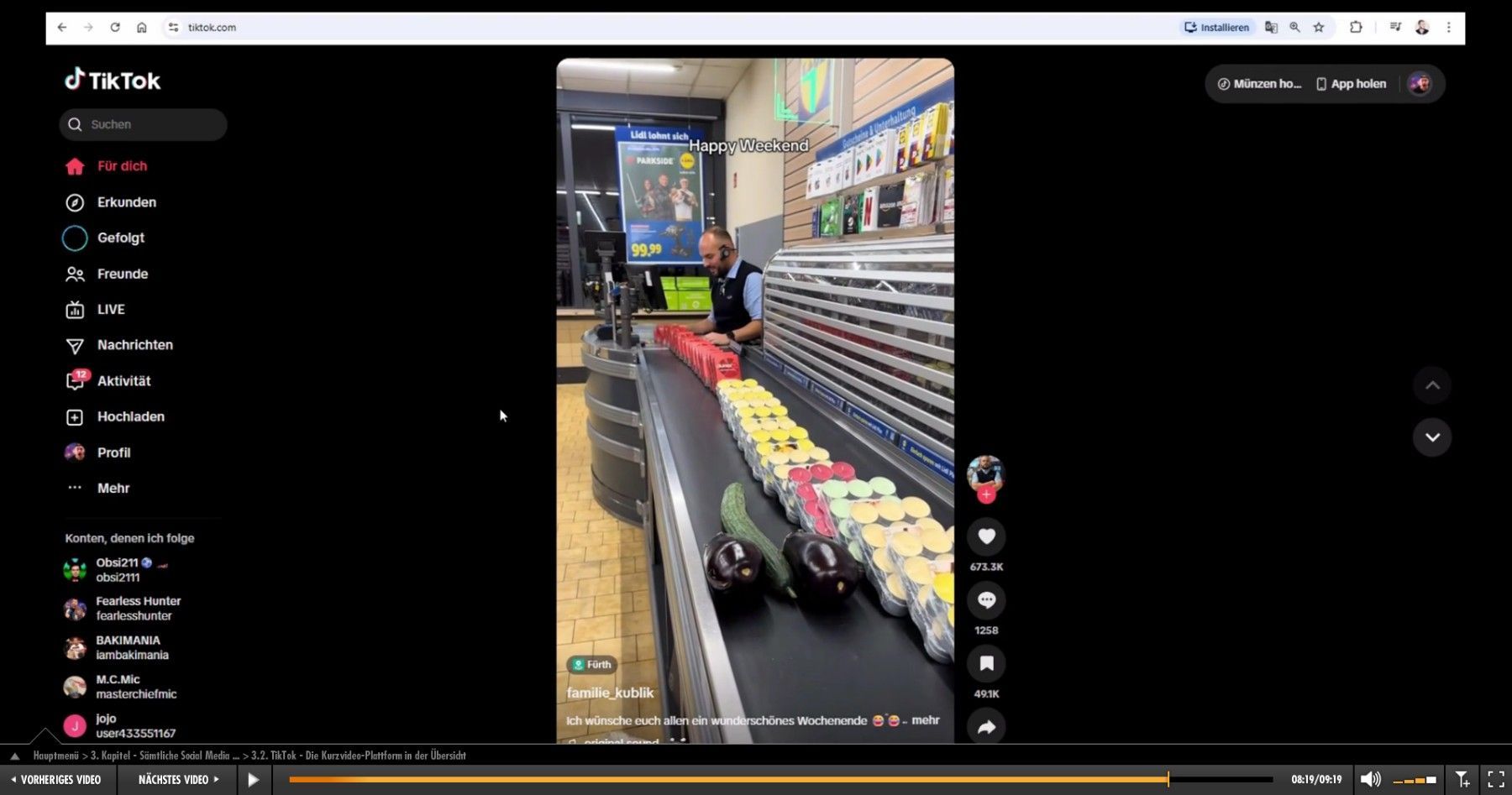Open the Erkunden page
Viewport: 1512px width, 795px height.
coord(126,202)
